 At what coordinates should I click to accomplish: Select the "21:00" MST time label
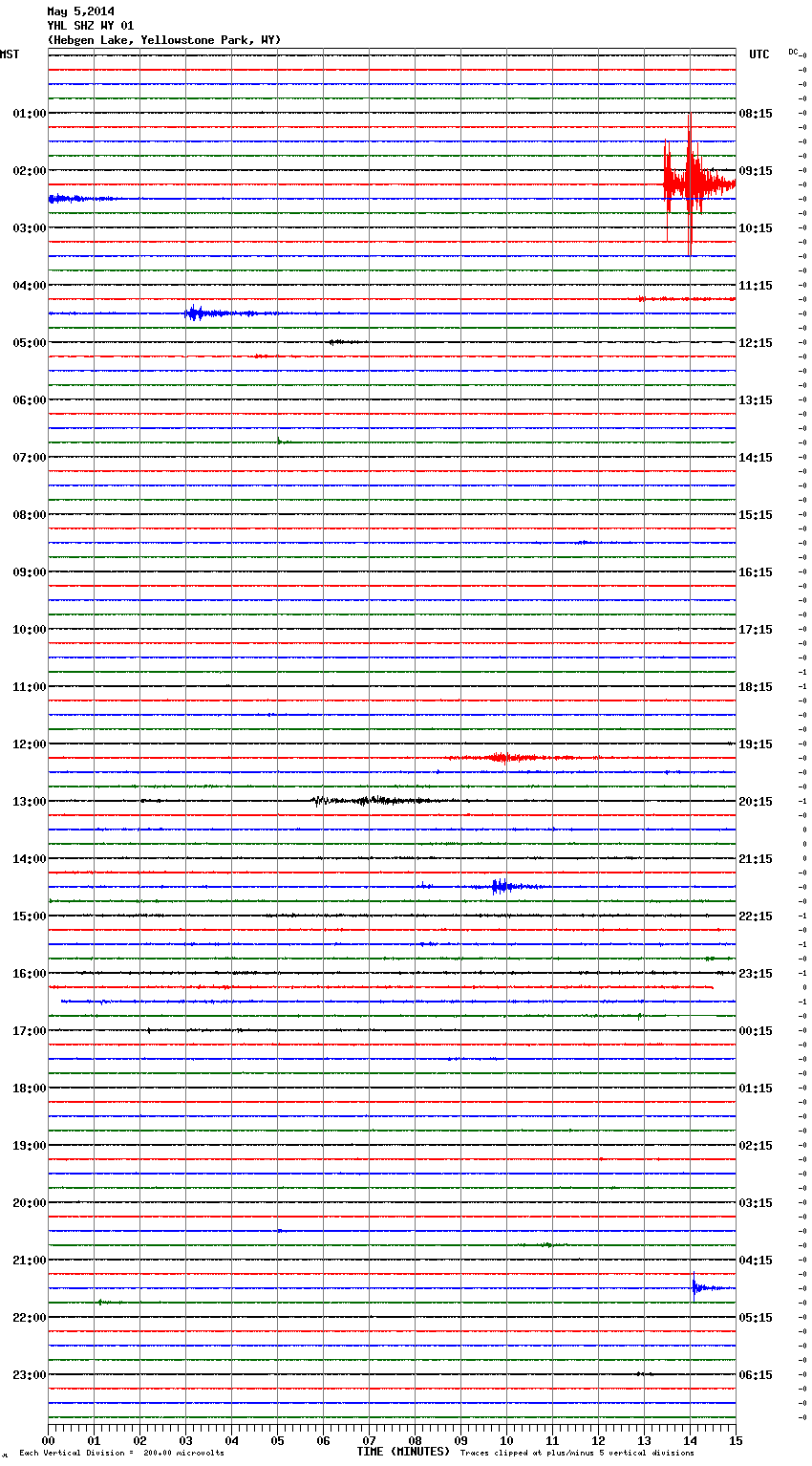pyautogui.click(x=30, y=1261)
